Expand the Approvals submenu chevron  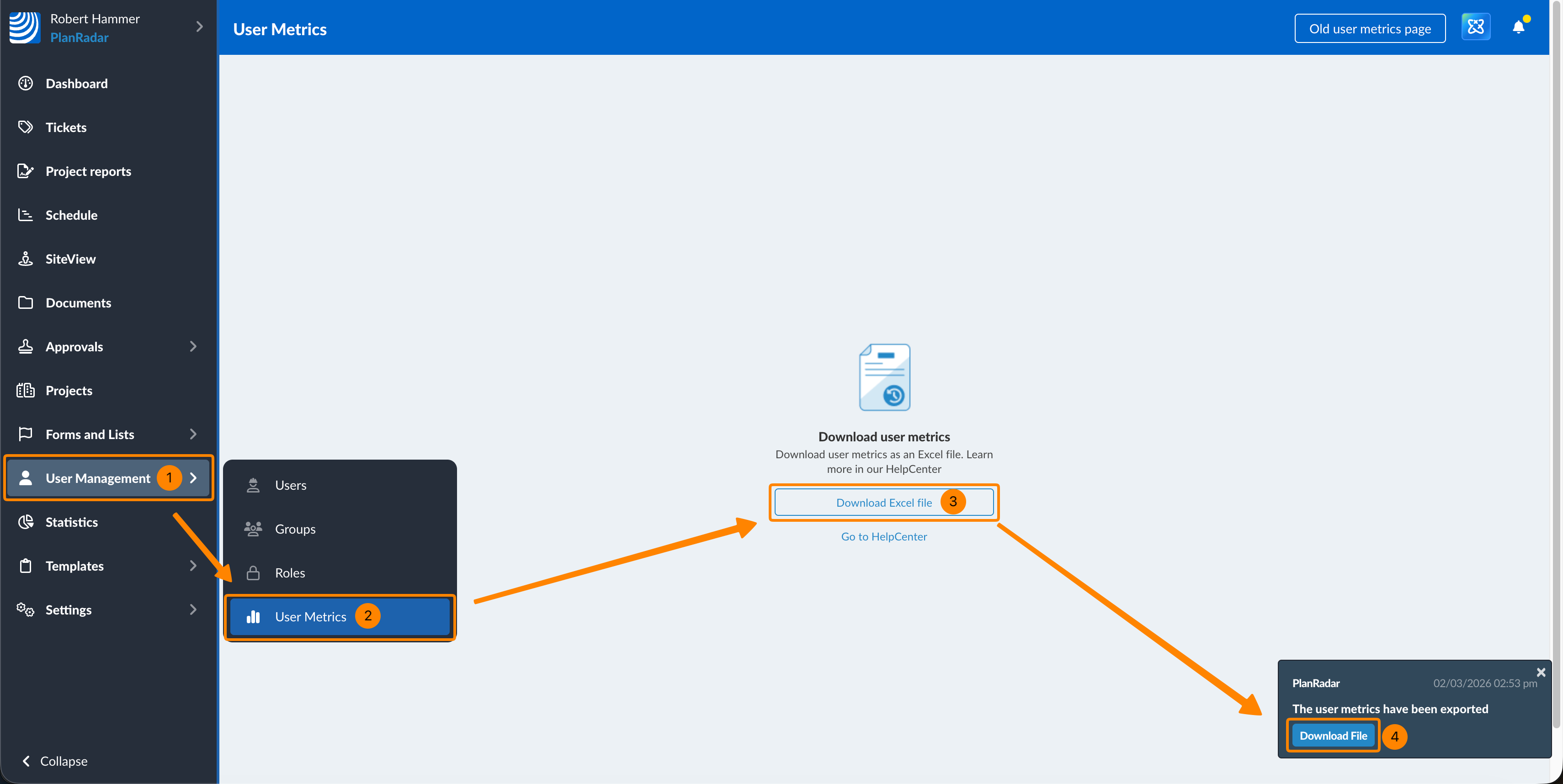(193, 346)
